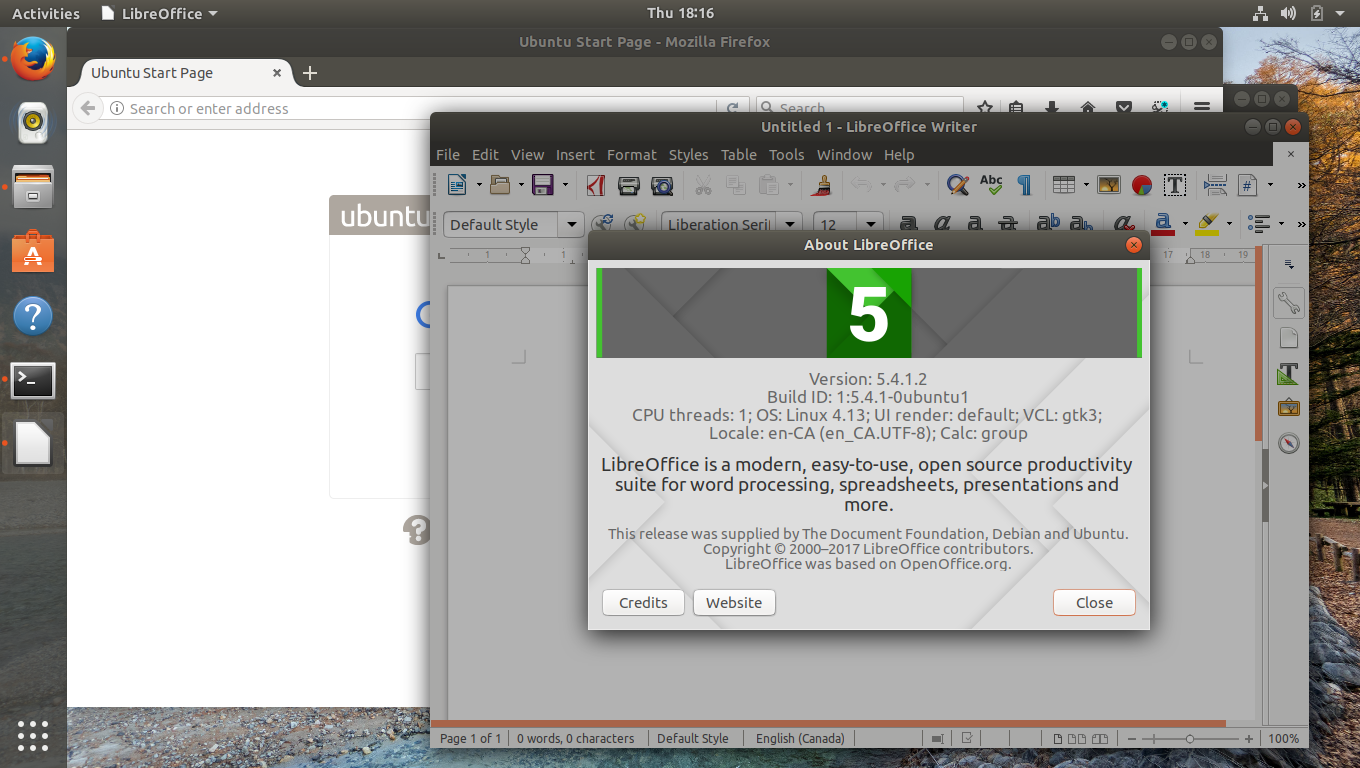Open sidebar Navigator compass icon

(1288, 443)
